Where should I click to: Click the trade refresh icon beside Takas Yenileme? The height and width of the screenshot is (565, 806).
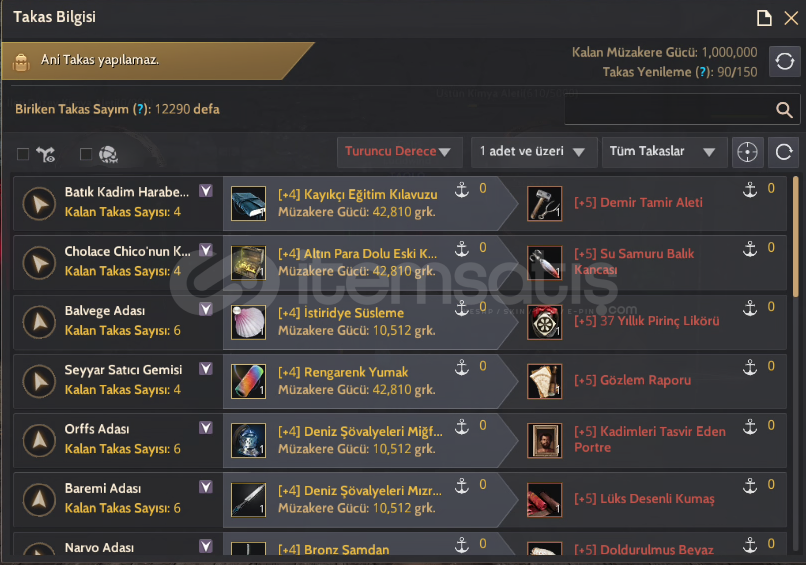pos(784,62)
